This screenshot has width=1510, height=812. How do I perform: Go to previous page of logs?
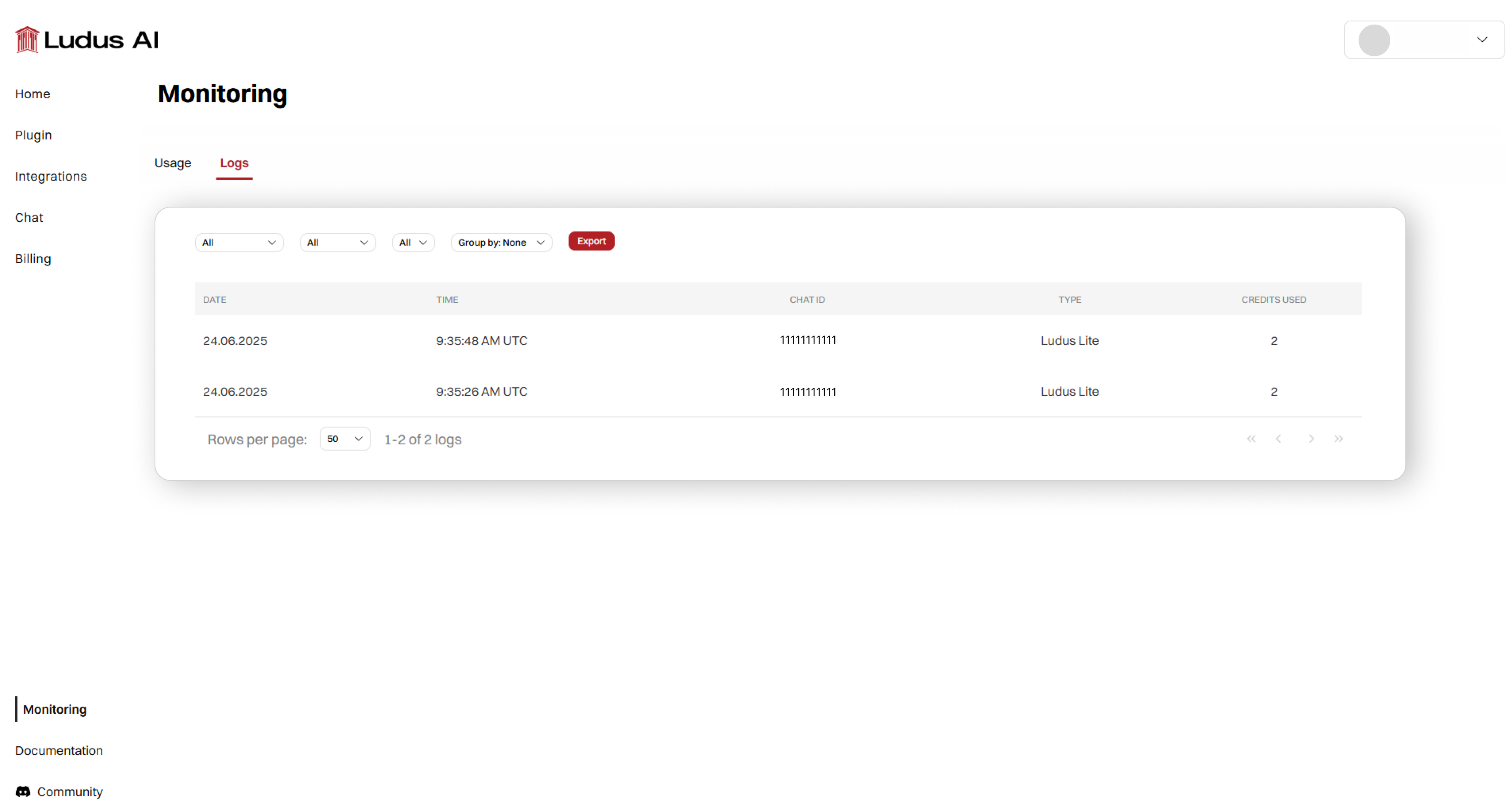coord(1279,439)
